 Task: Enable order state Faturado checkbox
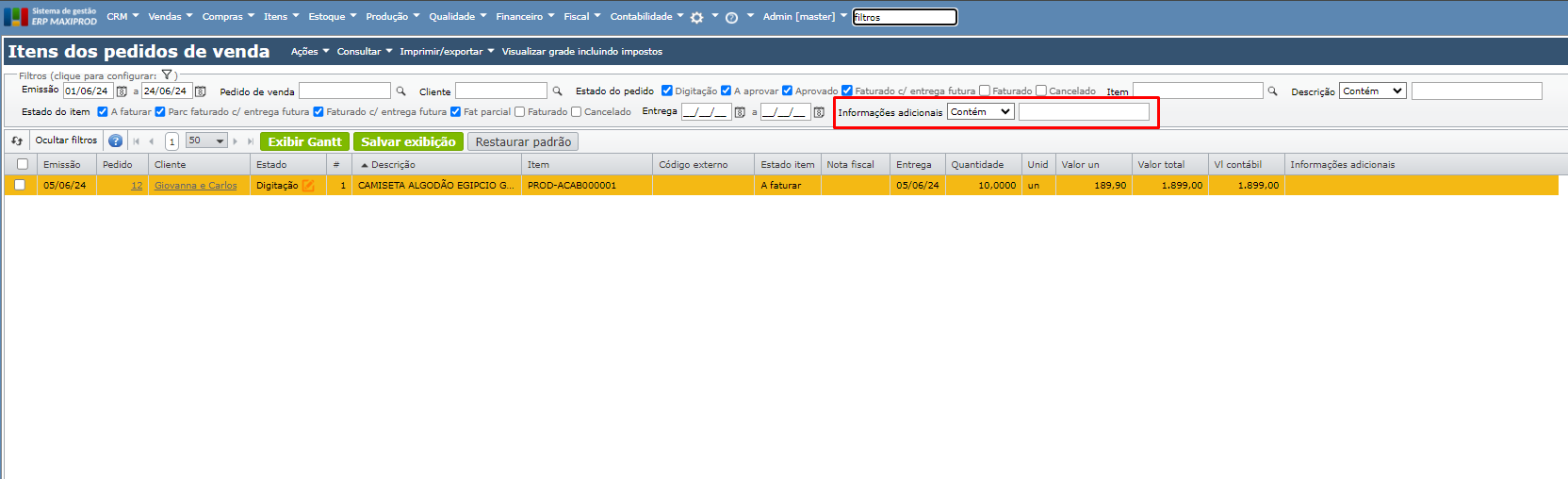point(985,91)
